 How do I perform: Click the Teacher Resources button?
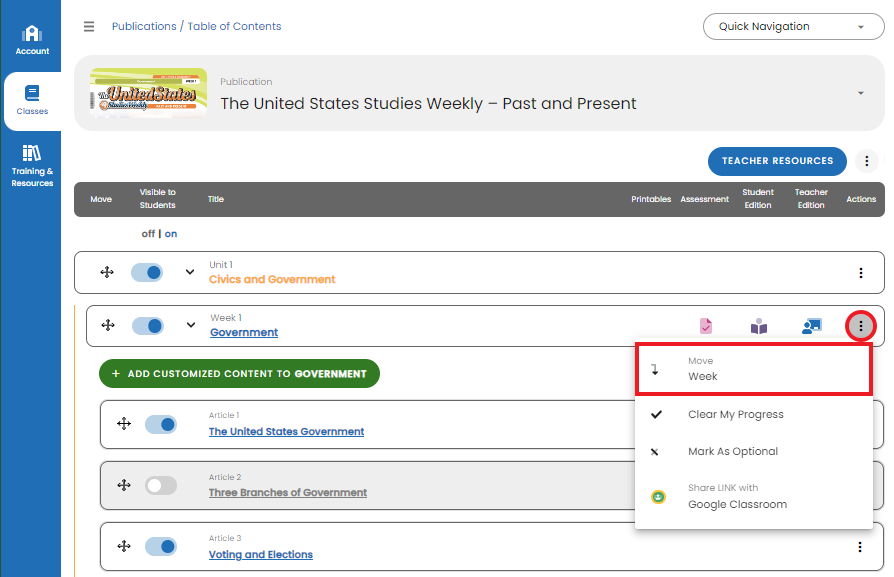point(777,161)
